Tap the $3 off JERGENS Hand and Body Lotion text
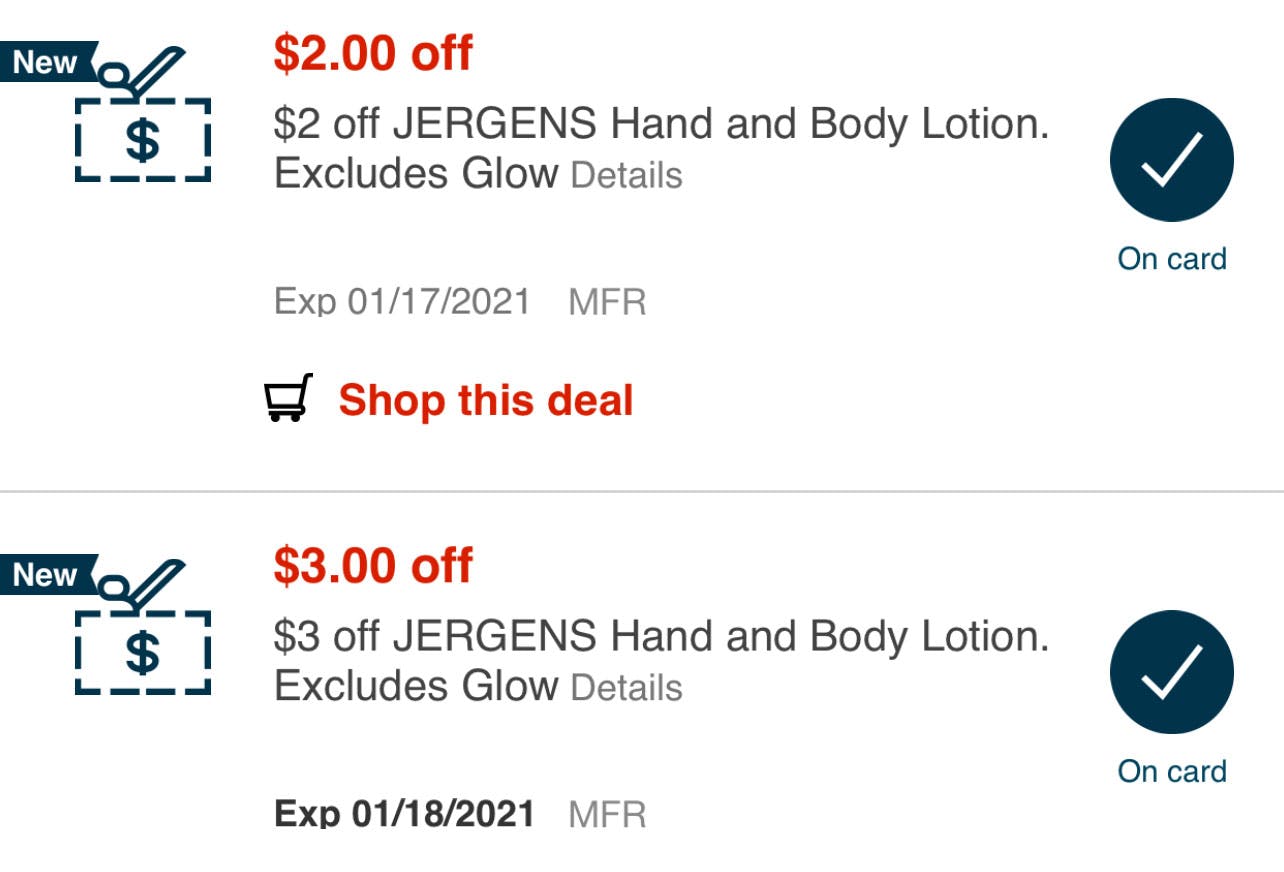 pos(661,638)
